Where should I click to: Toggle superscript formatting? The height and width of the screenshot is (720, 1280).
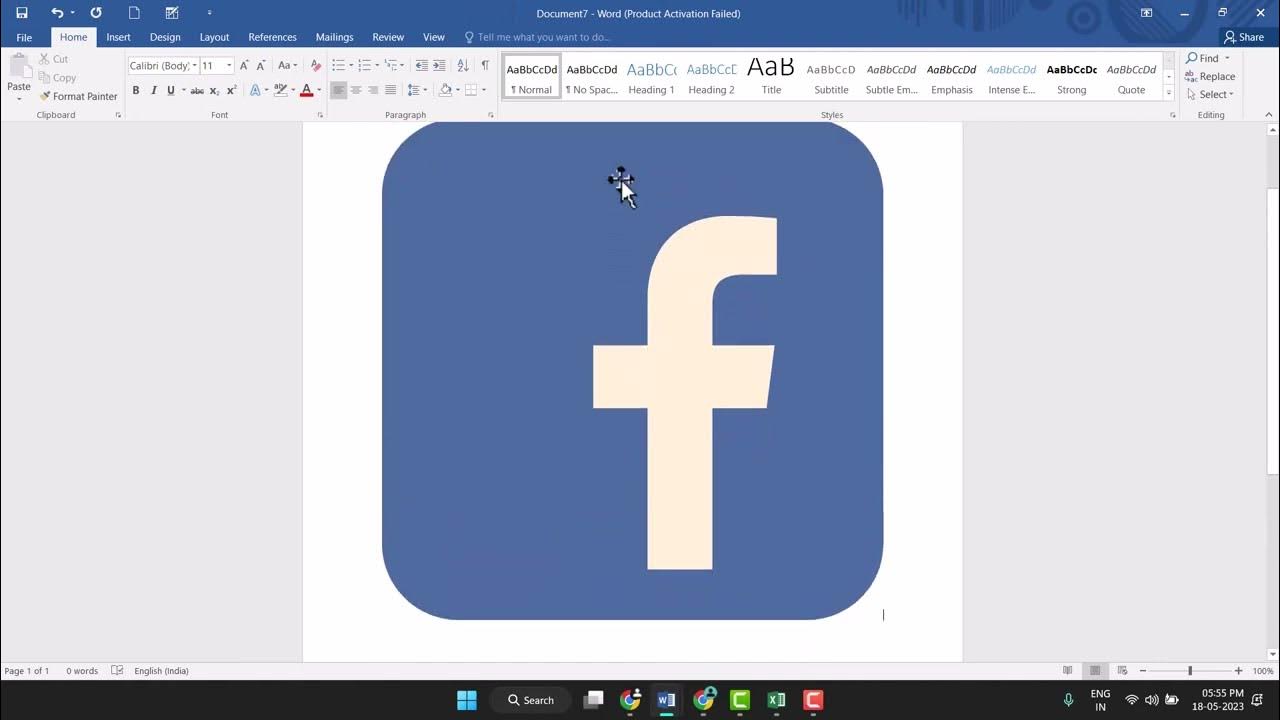(x=231, y=90)
